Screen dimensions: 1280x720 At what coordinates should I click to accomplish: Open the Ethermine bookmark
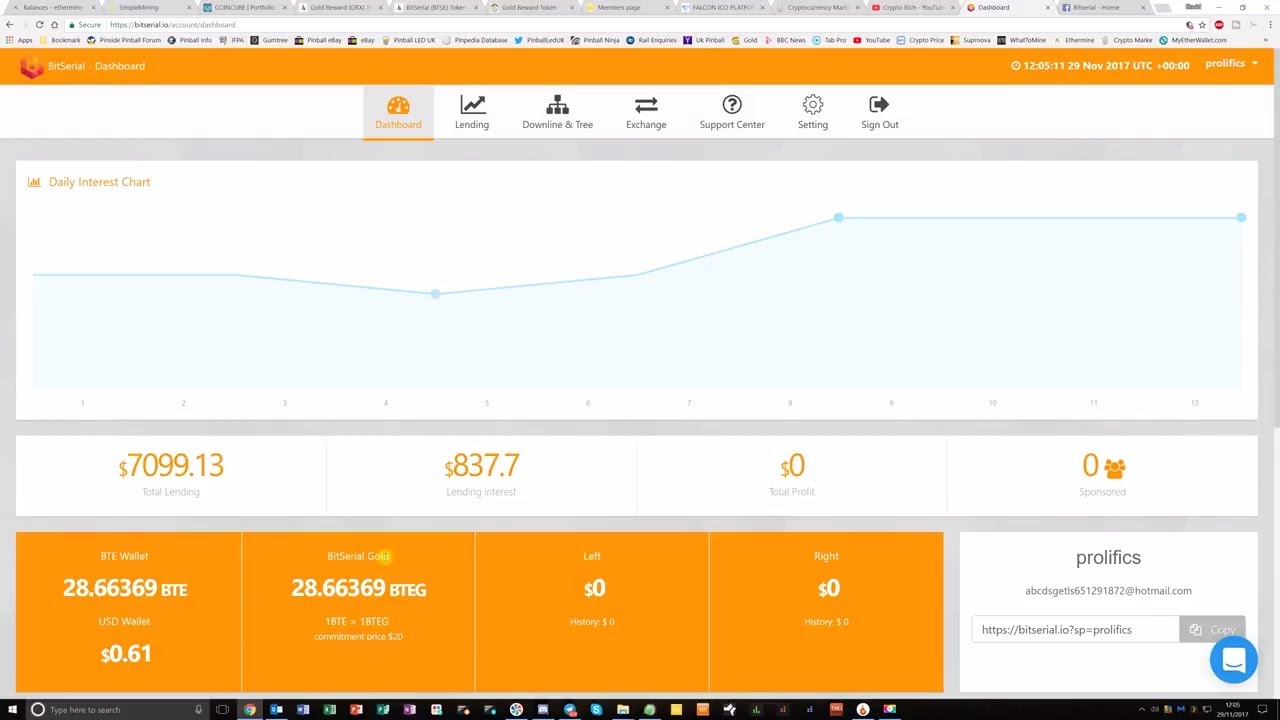pyautogui.click(x=1074, y=40)
